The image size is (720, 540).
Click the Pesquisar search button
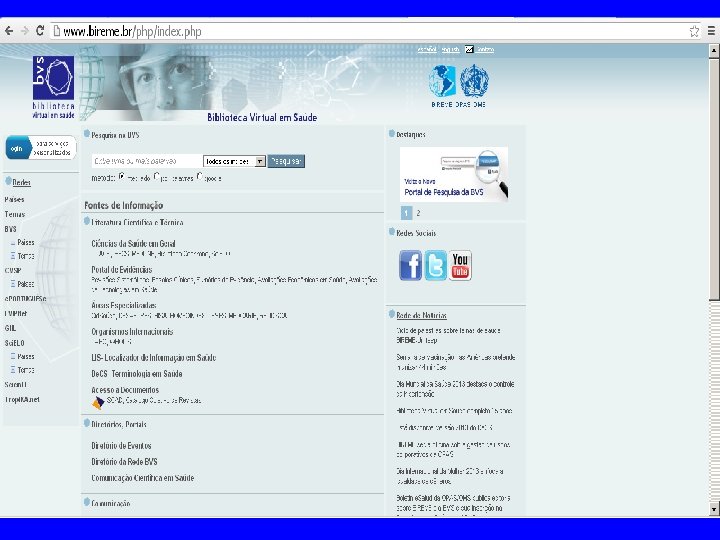click(x=286, y=161)
